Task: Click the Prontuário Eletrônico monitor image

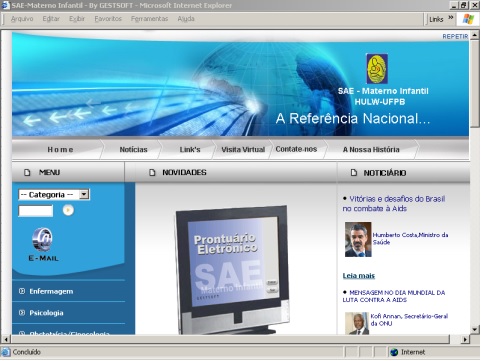Action: 232,270
